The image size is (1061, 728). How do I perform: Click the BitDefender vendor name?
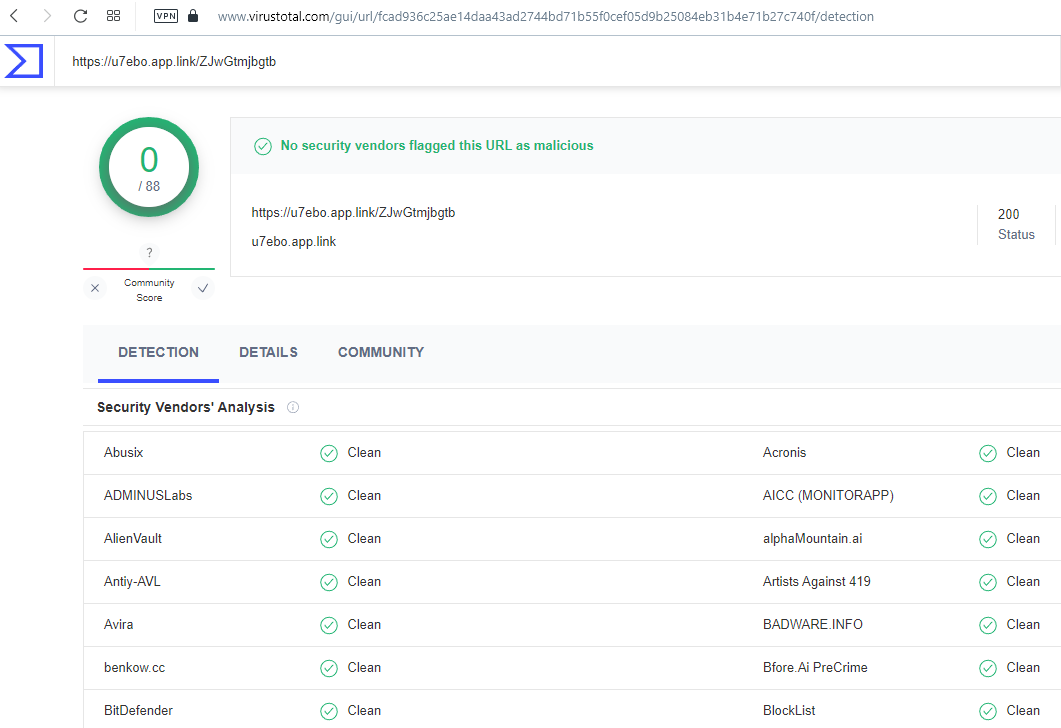138,710
